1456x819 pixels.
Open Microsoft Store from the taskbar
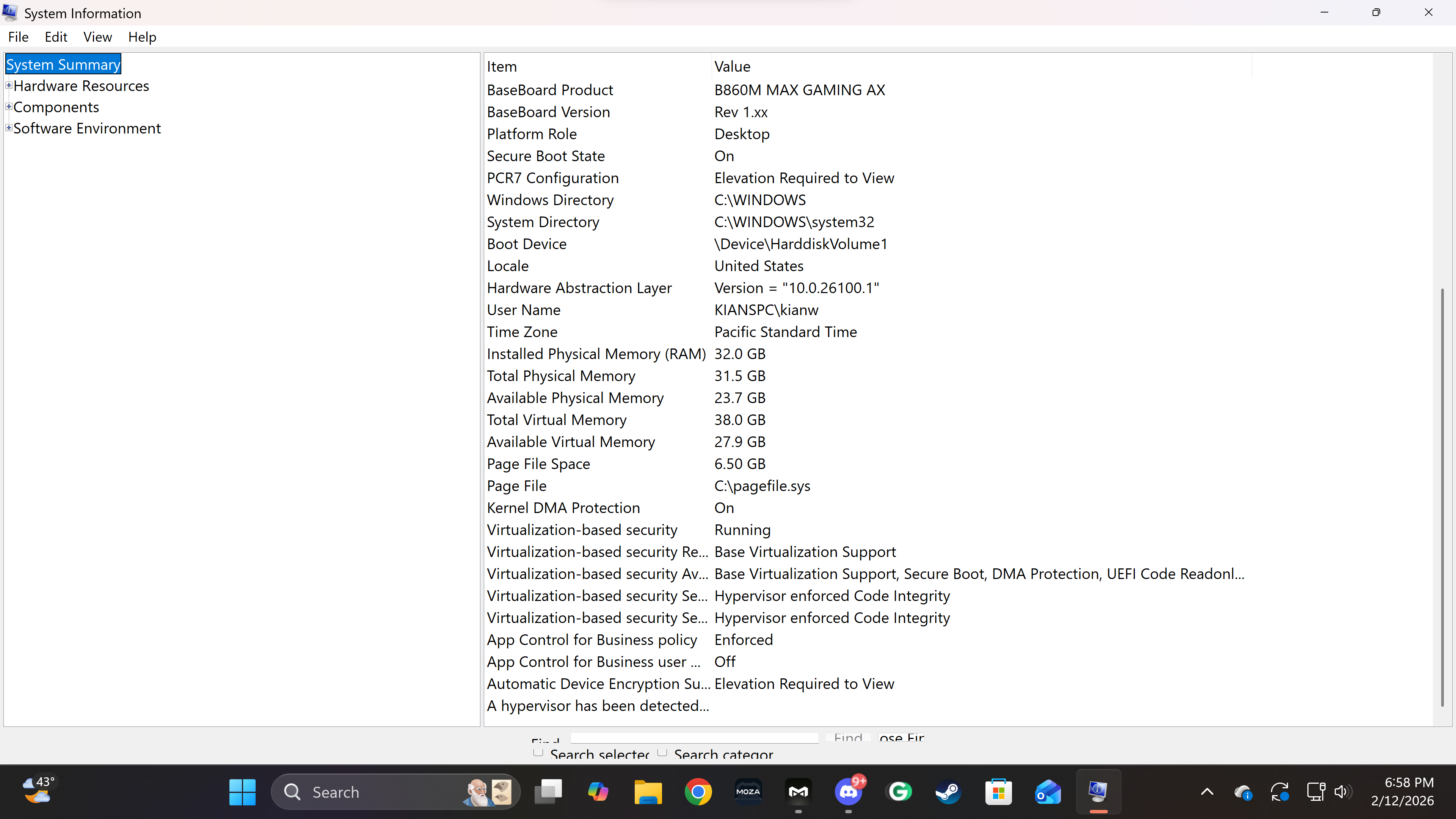[x=998, y=792]
